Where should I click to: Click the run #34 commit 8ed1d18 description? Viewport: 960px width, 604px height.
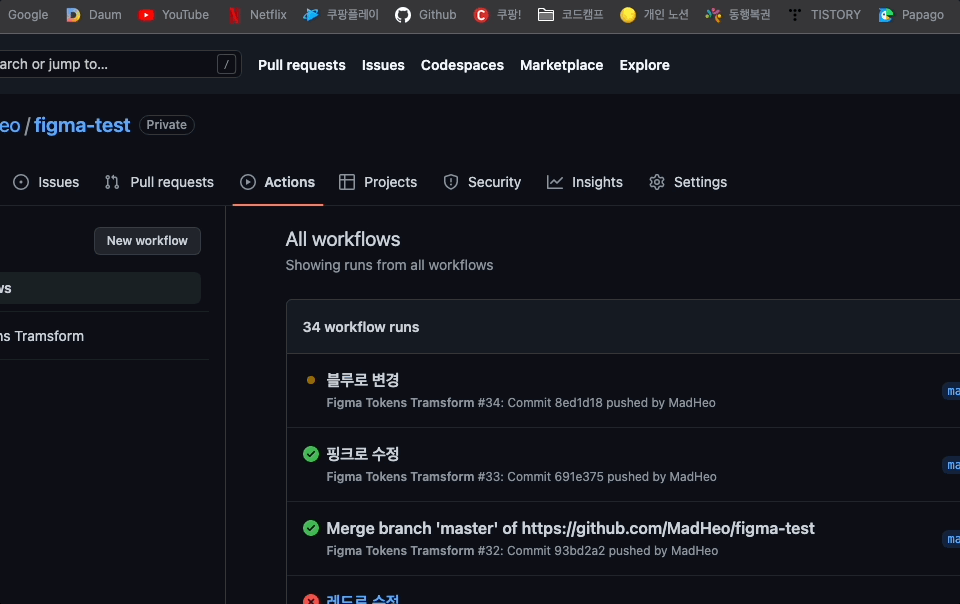point(521,403)
